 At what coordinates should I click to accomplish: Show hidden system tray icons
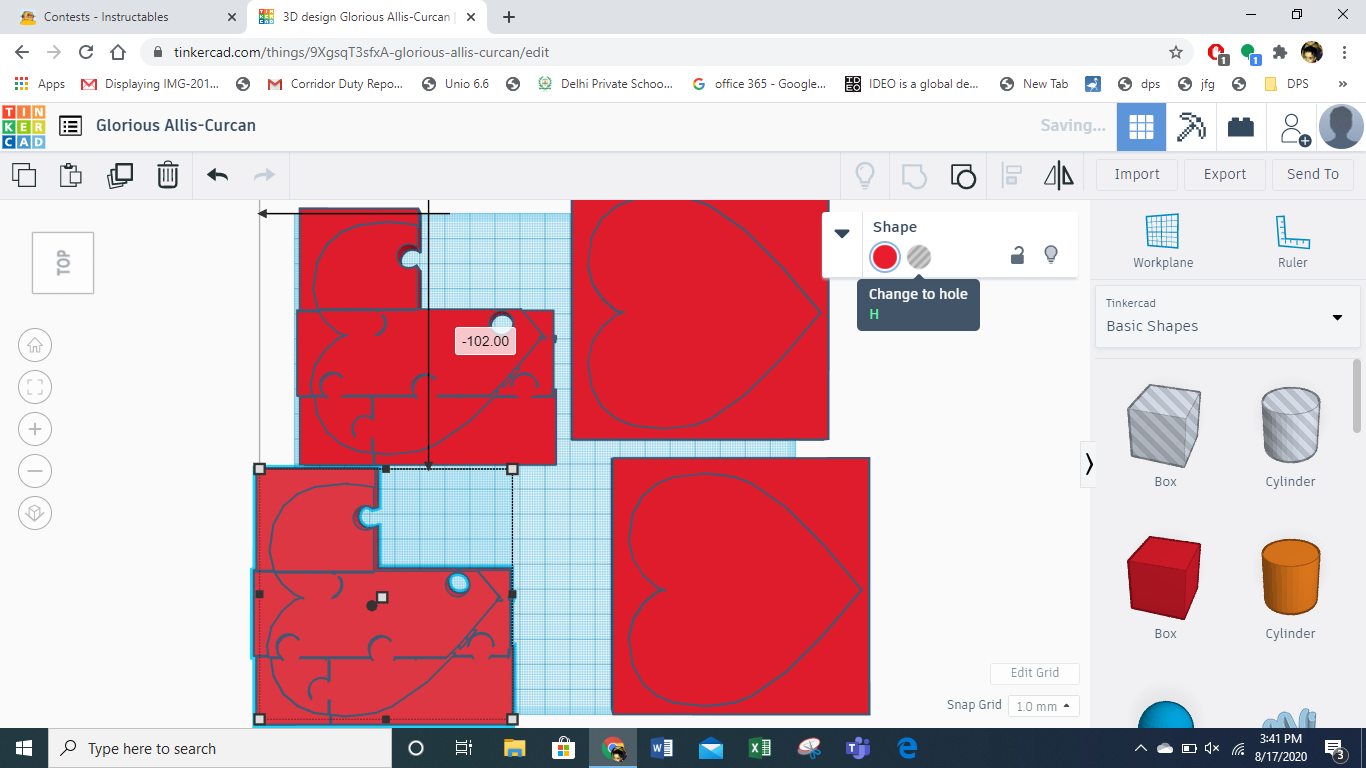[x=1140, y=748]
